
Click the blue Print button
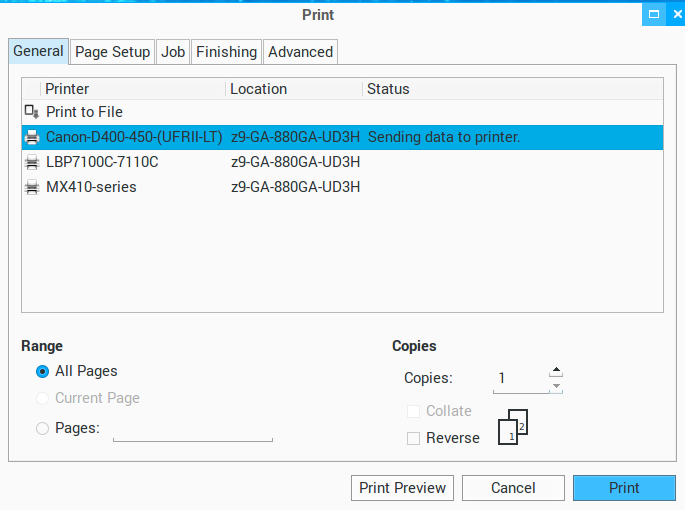point(624,488)
